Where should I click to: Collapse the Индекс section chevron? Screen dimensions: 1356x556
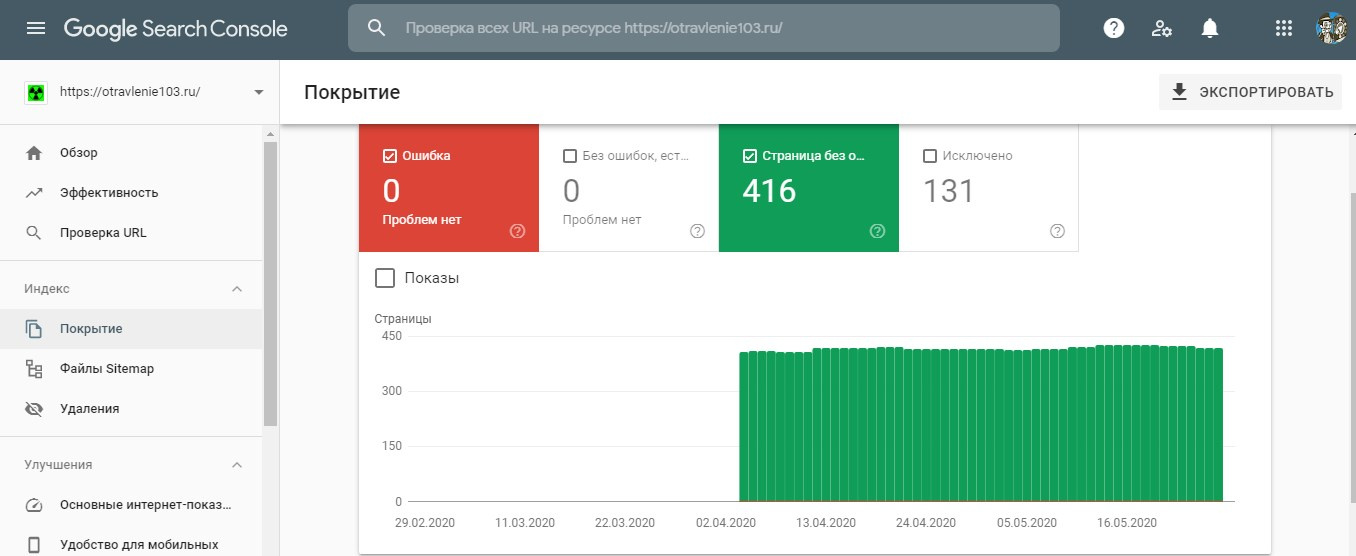coord(237,289)
